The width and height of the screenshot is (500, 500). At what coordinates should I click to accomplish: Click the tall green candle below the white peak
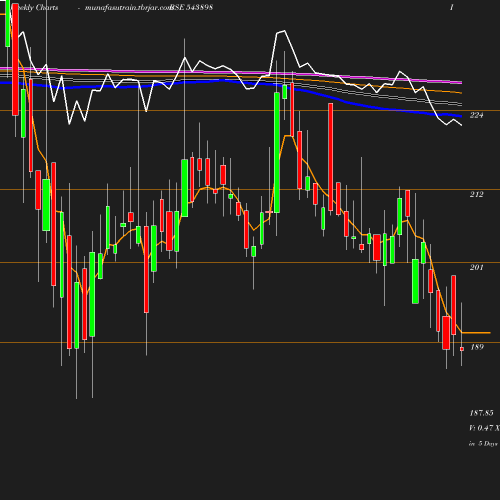point(277,152)
